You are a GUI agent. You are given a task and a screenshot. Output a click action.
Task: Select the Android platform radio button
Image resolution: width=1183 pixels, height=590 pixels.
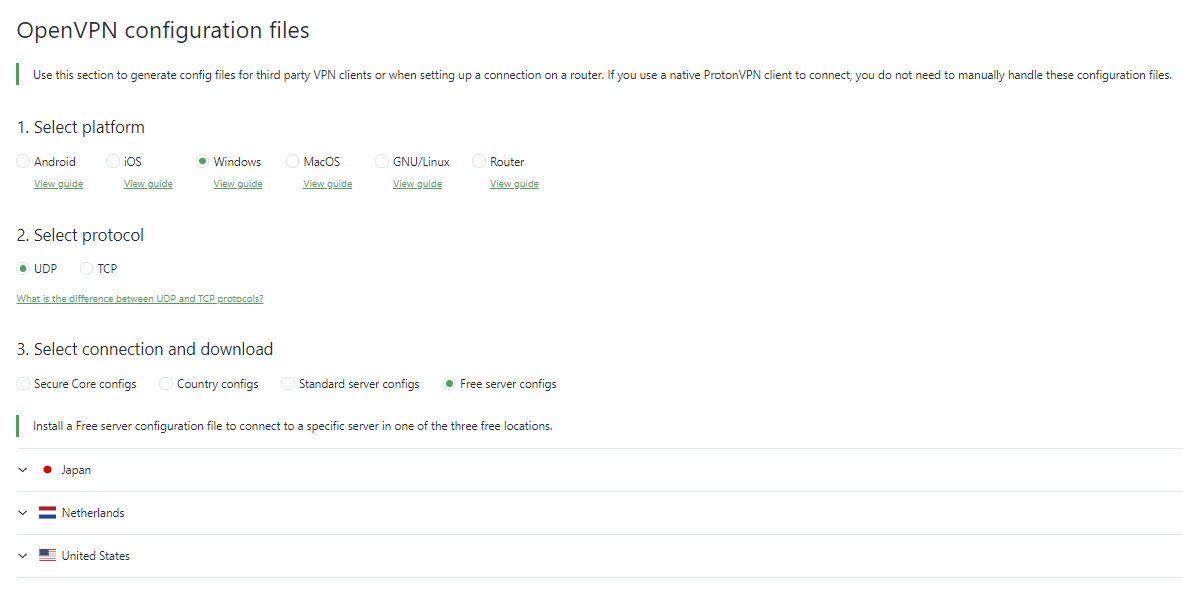[23, 162]
